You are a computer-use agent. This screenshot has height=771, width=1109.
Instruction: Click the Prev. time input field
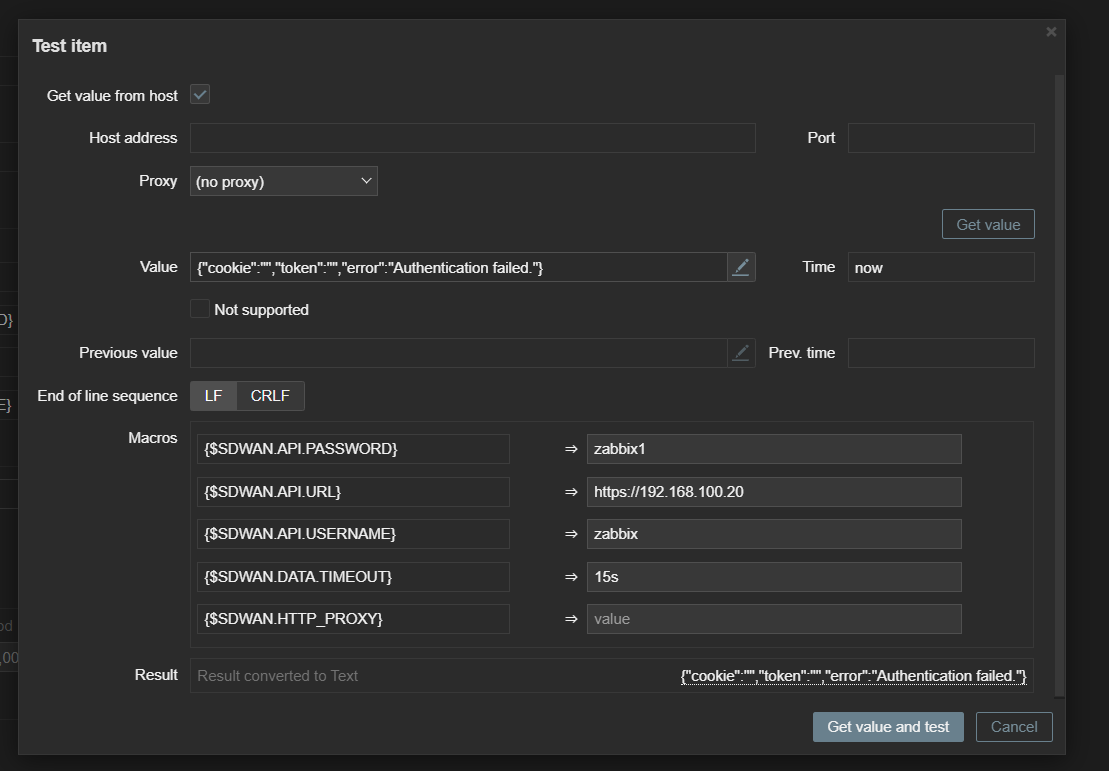pyautogui.click(x=940, y=353)
